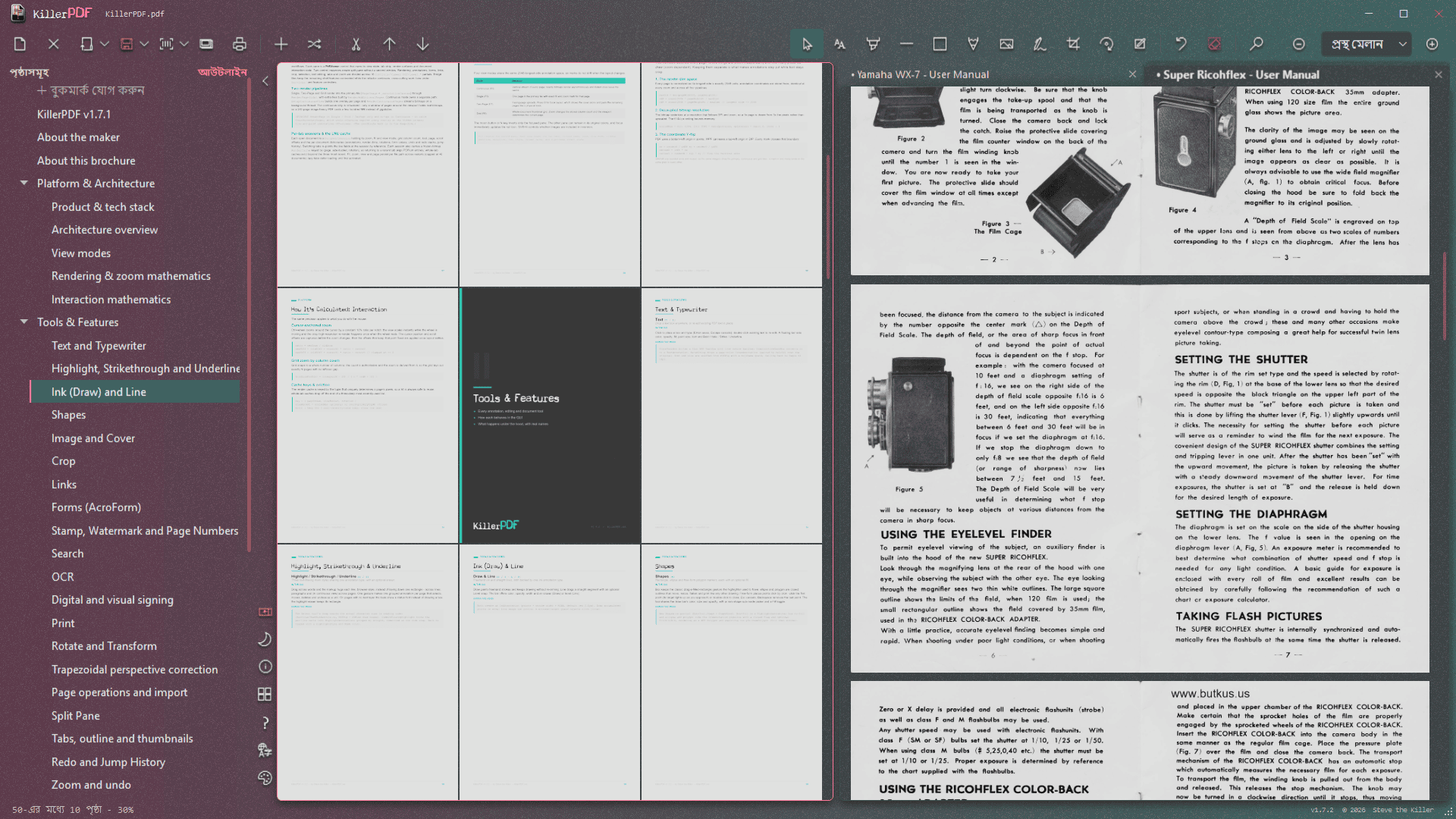
Task: Open help question mark icon
Action: [x=265, y=722]
